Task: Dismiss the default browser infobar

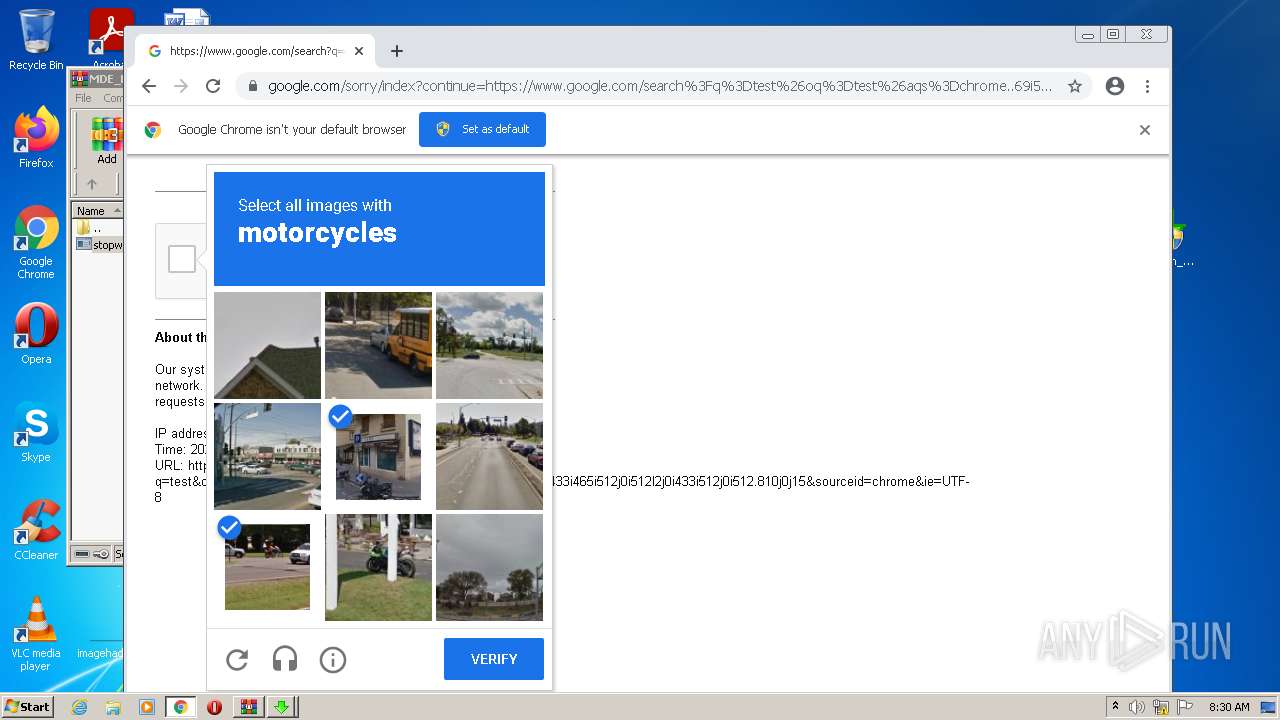Action: click(1145, 130)
